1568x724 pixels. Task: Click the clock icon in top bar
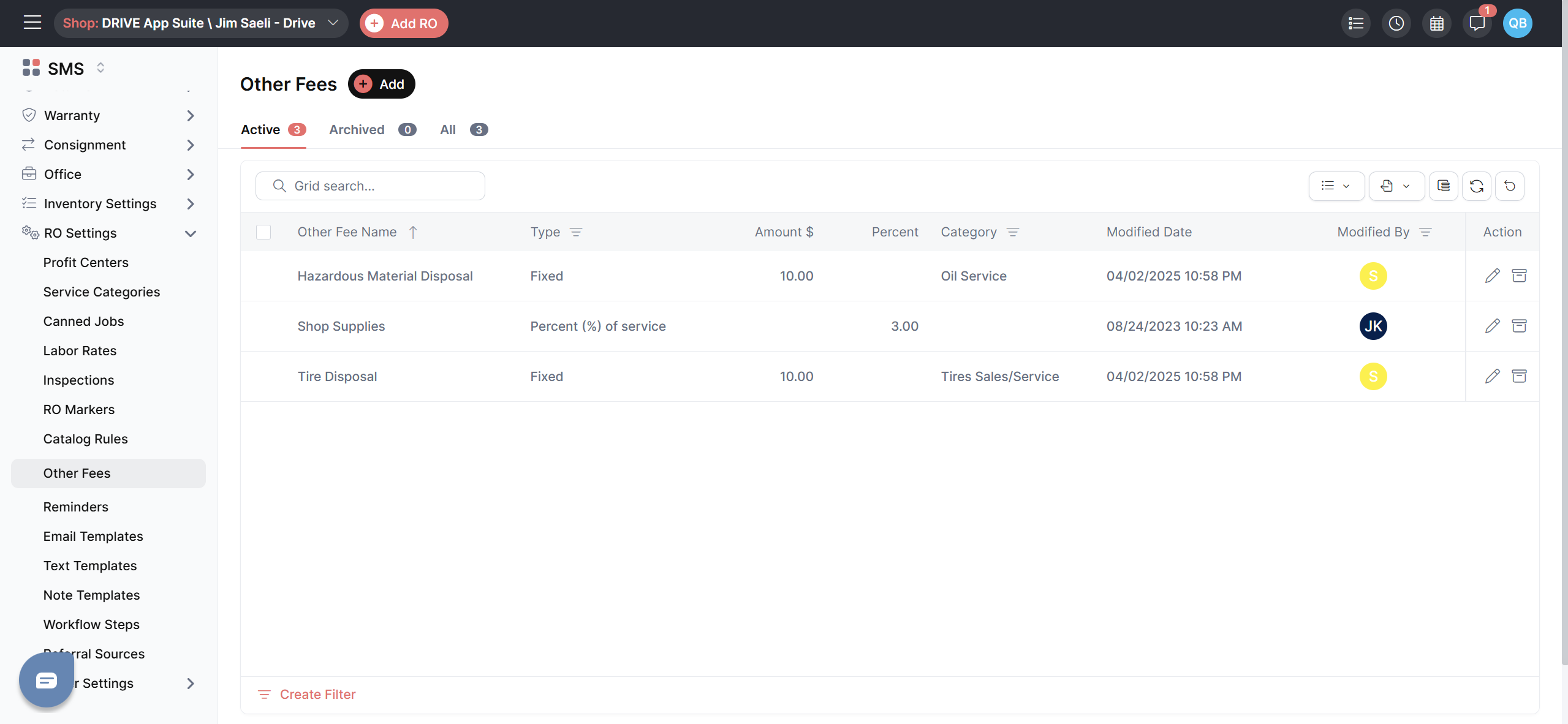pyautogui.click(x=1396, y=23)
